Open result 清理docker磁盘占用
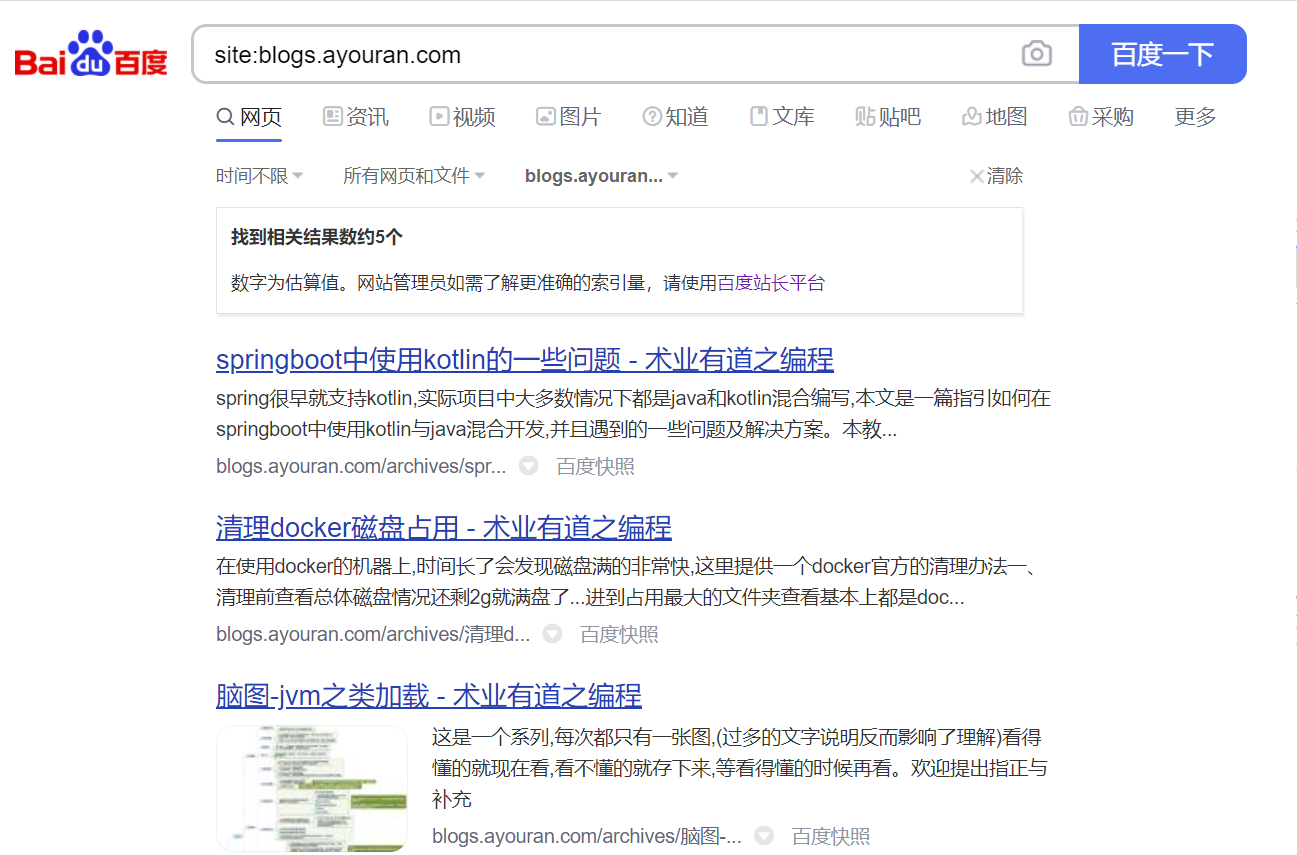1297x855 pixels. point(444,527)
